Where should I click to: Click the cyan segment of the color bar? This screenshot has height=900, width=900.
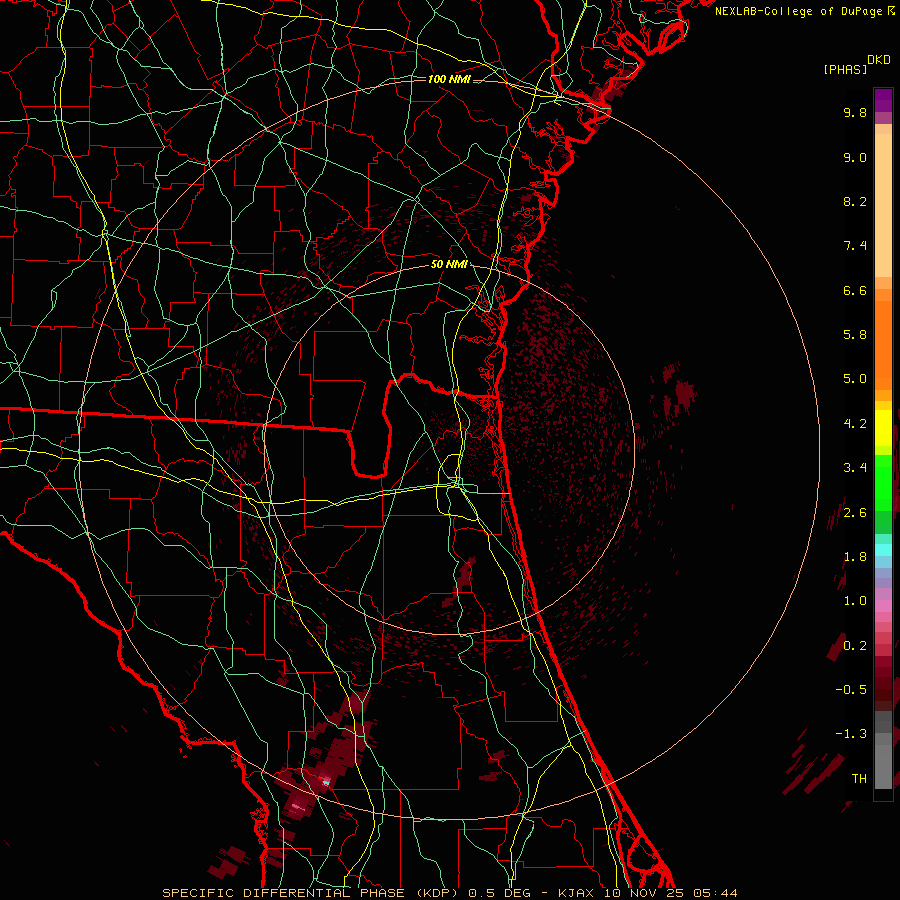pyautogui.click(x=883, y=550)
